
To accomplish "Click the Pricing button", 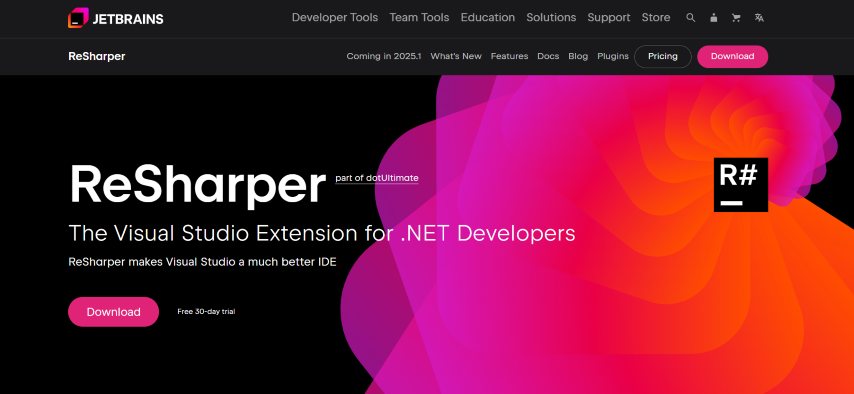I will pyautogui.click(x=663, y=56).
